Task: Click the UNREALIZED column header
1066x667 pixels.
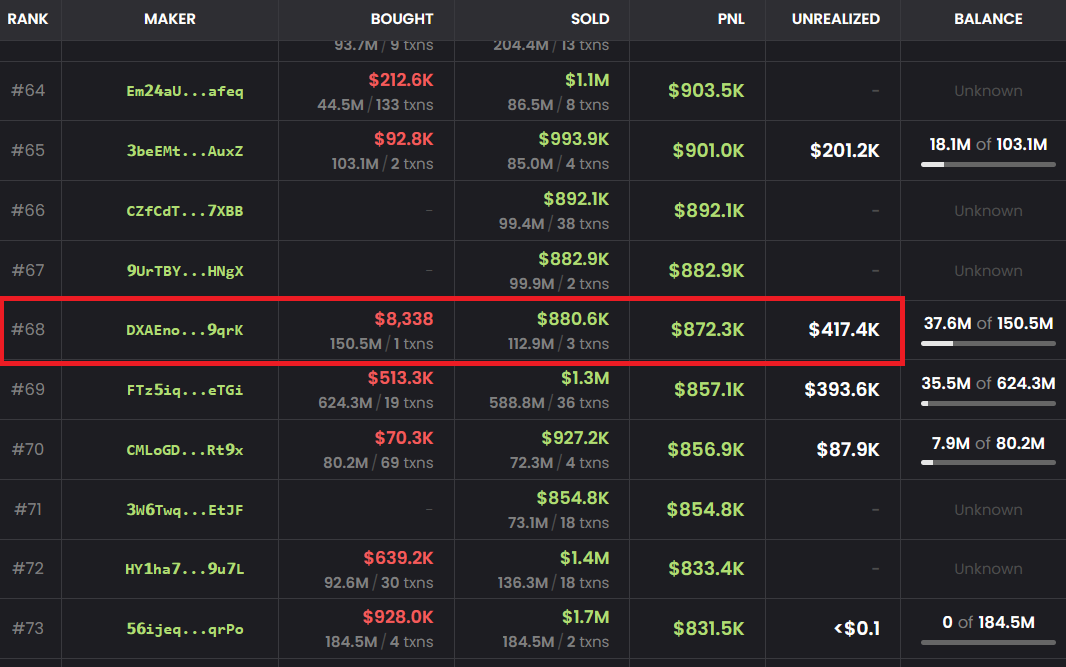Action: 835,19
